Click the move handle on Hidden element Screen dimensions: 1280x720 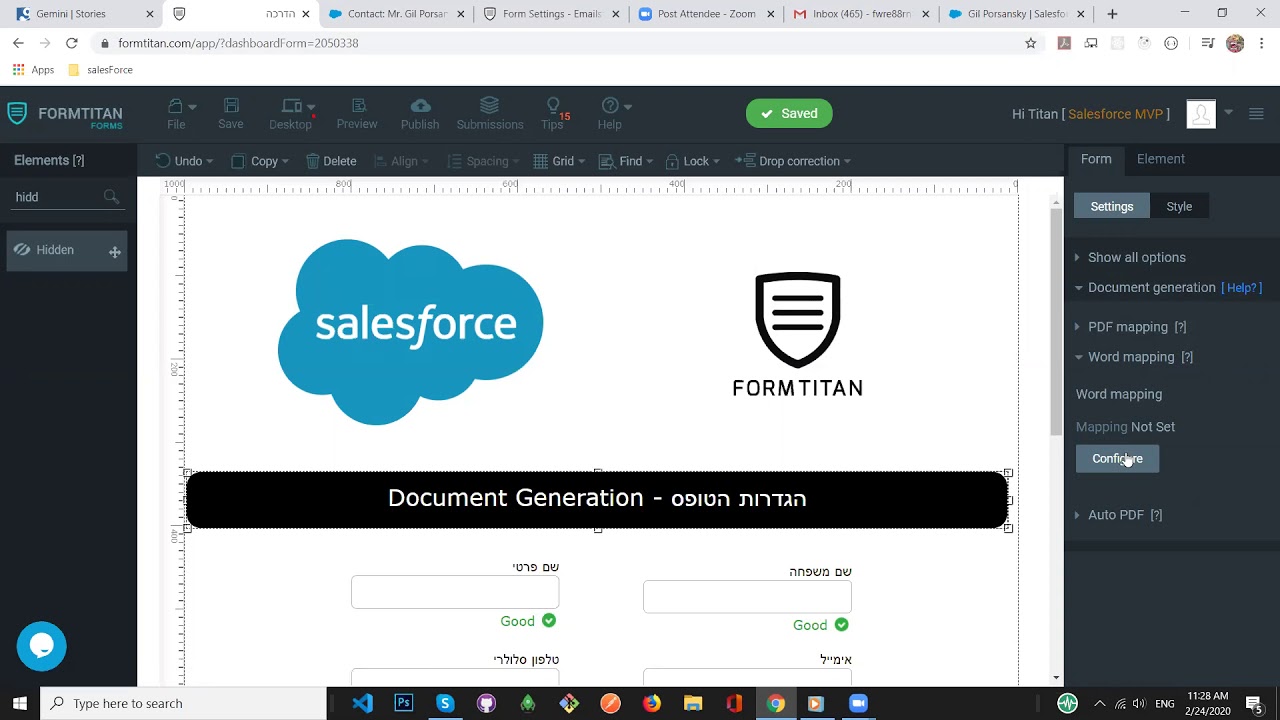coord(115,252)
